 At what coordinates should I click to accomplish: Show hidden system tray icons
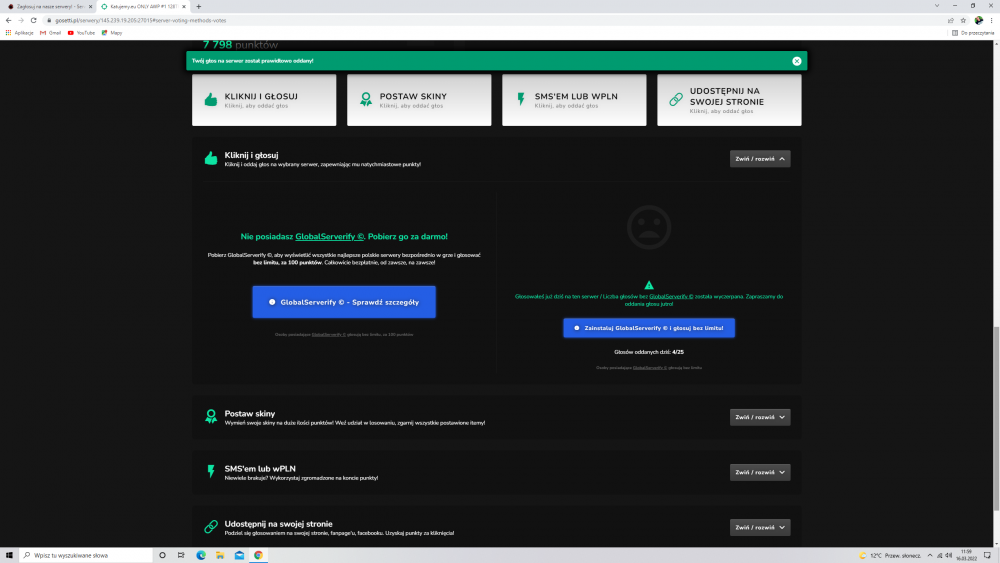point(930,555)
